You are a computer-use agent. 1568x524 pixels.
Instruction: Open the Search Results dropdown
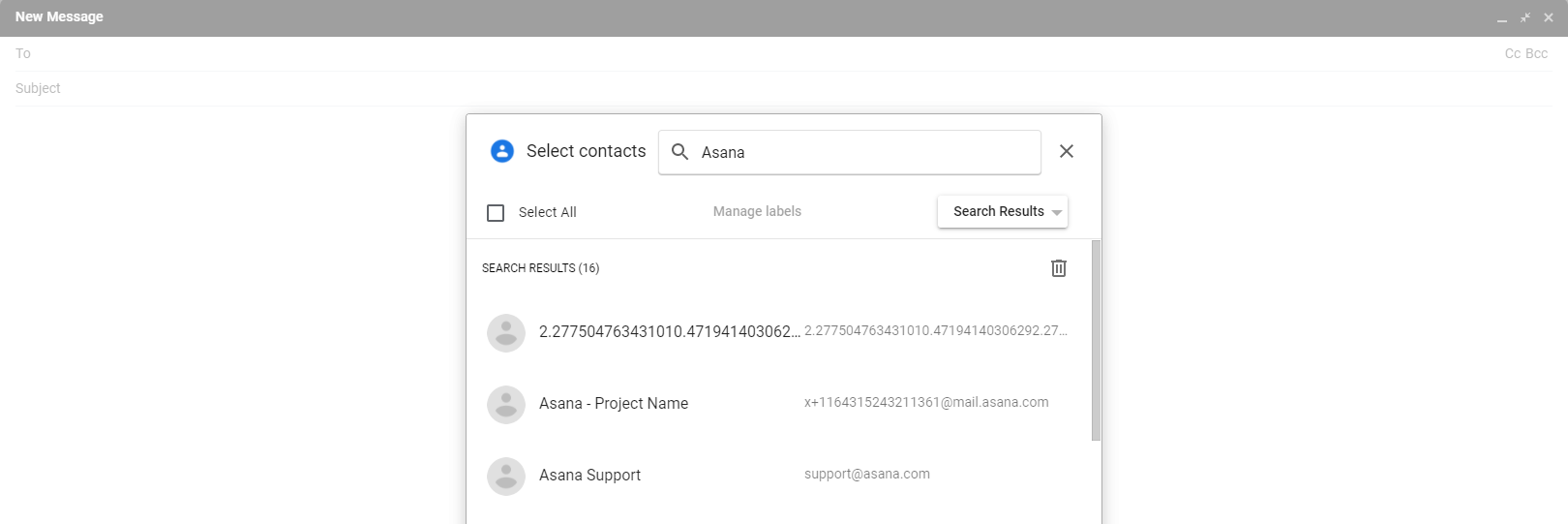click(1003, 211)
